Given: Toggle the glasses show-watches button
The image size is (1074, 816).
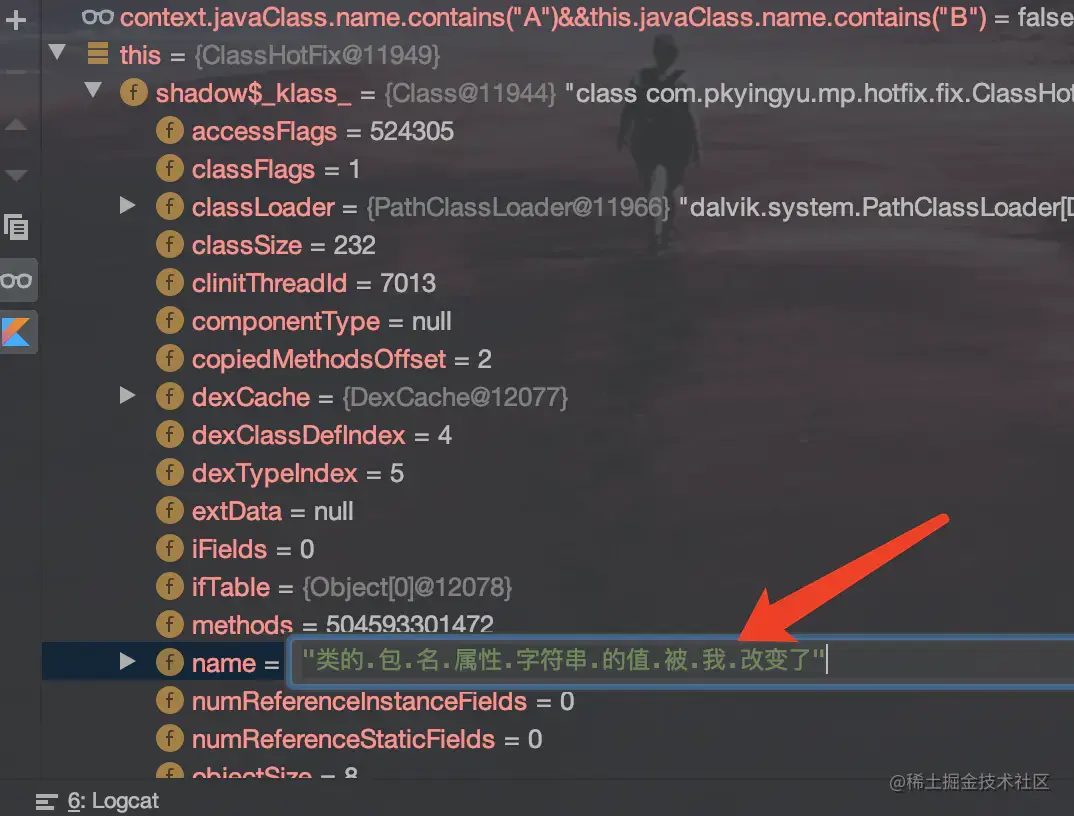Looking at the screenshot, I should pyautogui.click(x=17, y=280).
